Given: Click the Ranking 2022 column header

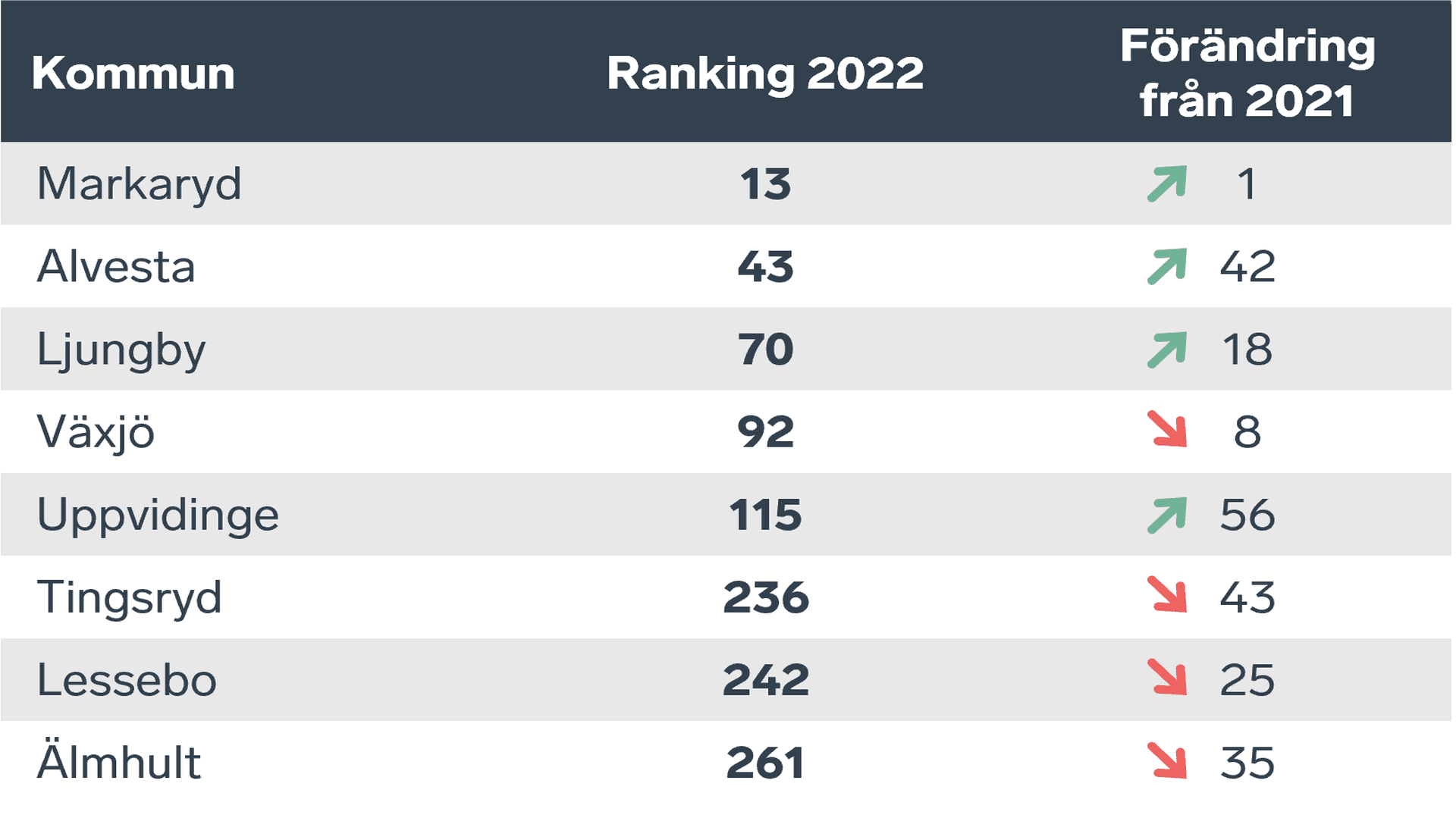Looking at the screenshot, I should 765,74.
